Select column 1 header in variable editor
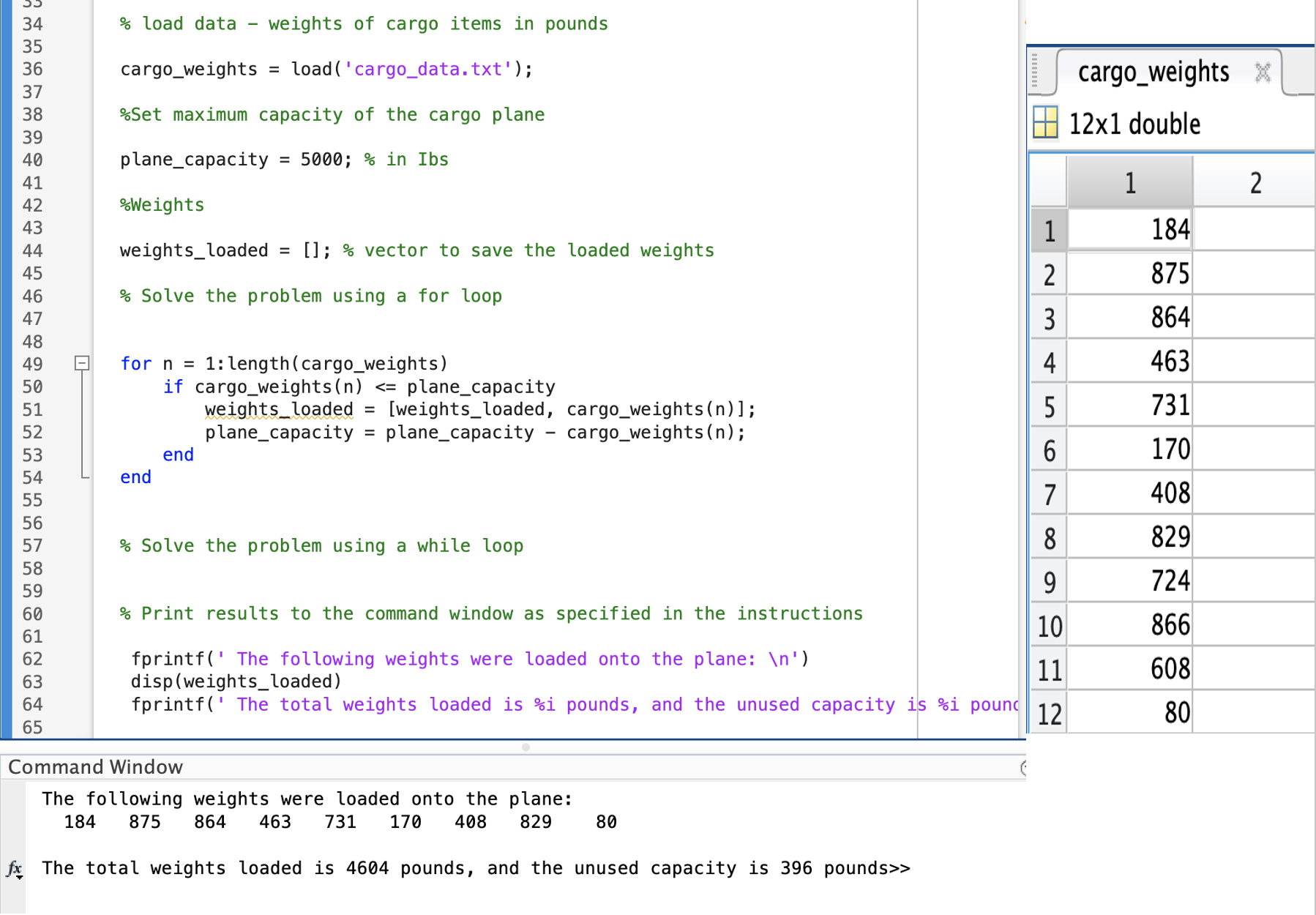This screenshot has height=915, width=1316. coord(1130,182)
